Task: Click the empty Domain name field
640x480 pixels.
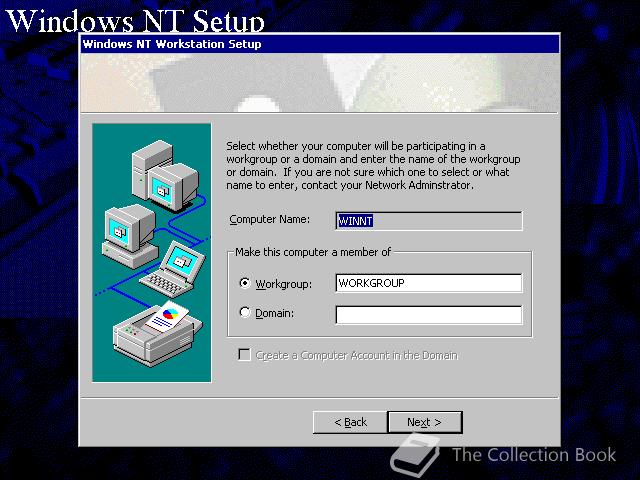Action: coord(429,315)
